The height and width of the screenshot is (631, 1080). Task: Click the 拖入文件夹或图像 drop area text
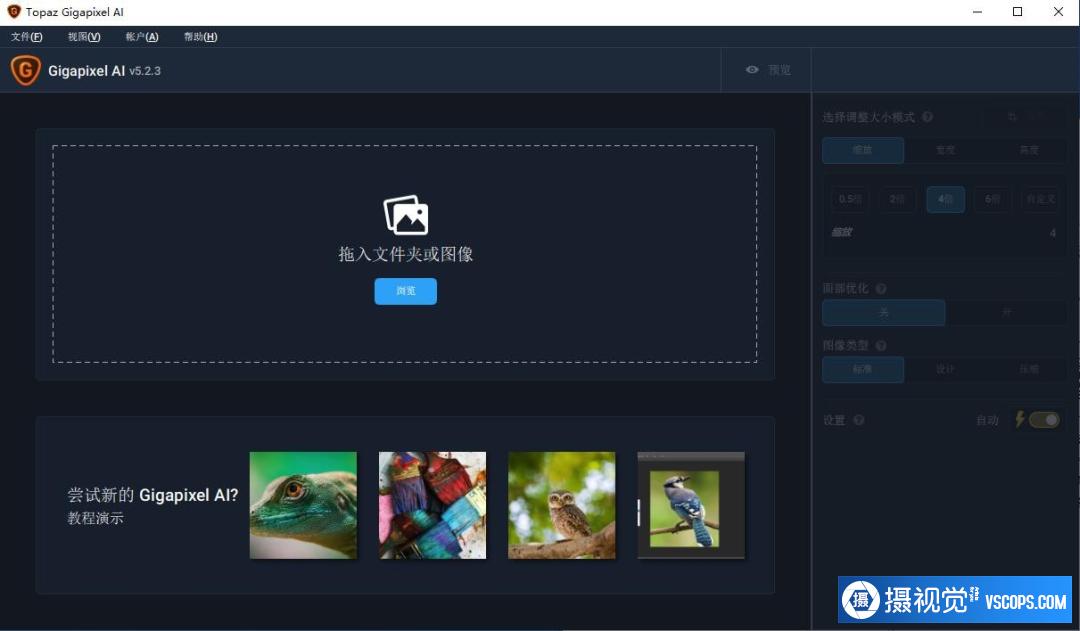tap(406, 254)
